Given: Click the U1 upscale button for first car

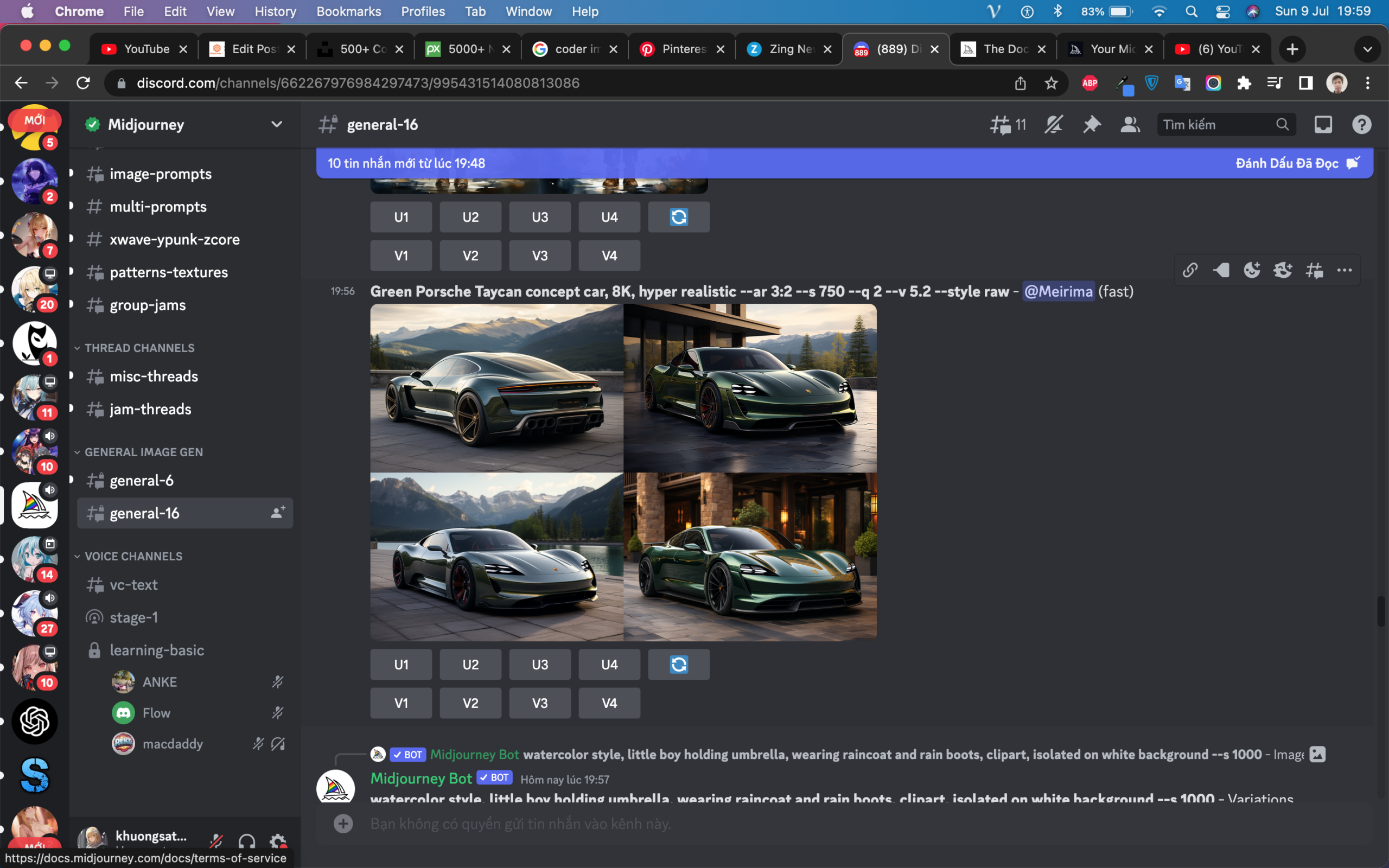Looking at the screenshot, I should [x=401, y=664].
